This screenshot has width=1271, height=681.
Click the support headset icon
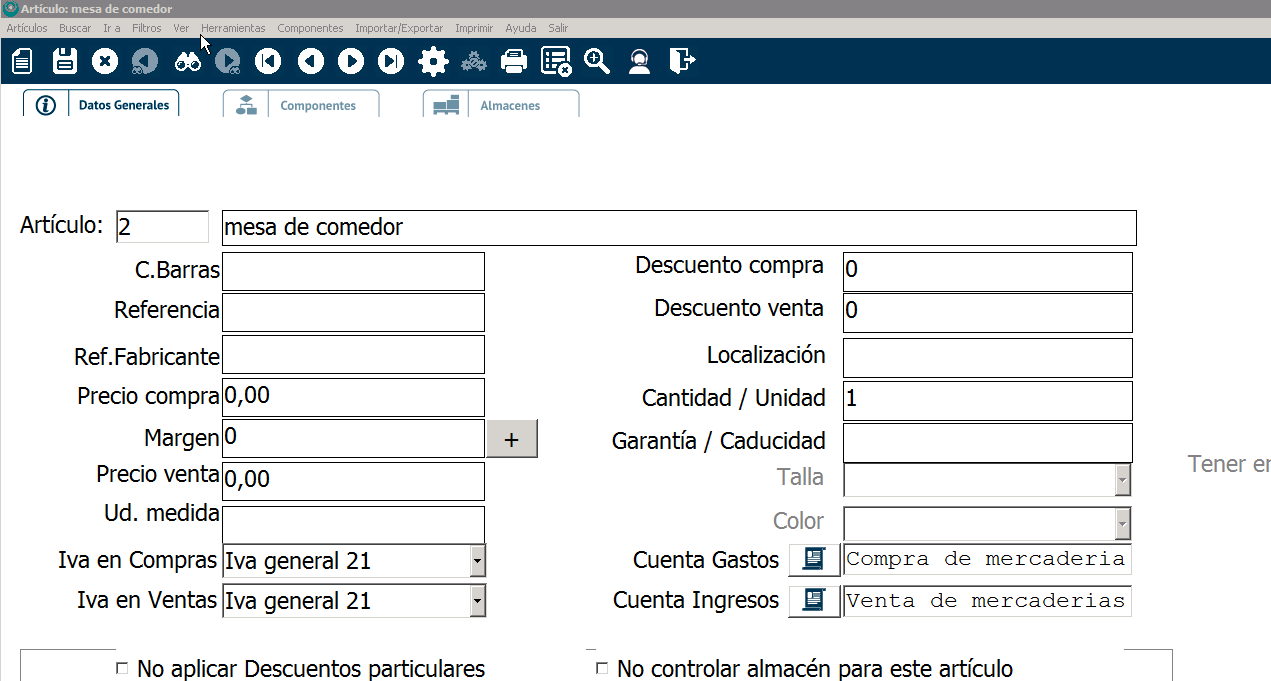click(640, 62)
